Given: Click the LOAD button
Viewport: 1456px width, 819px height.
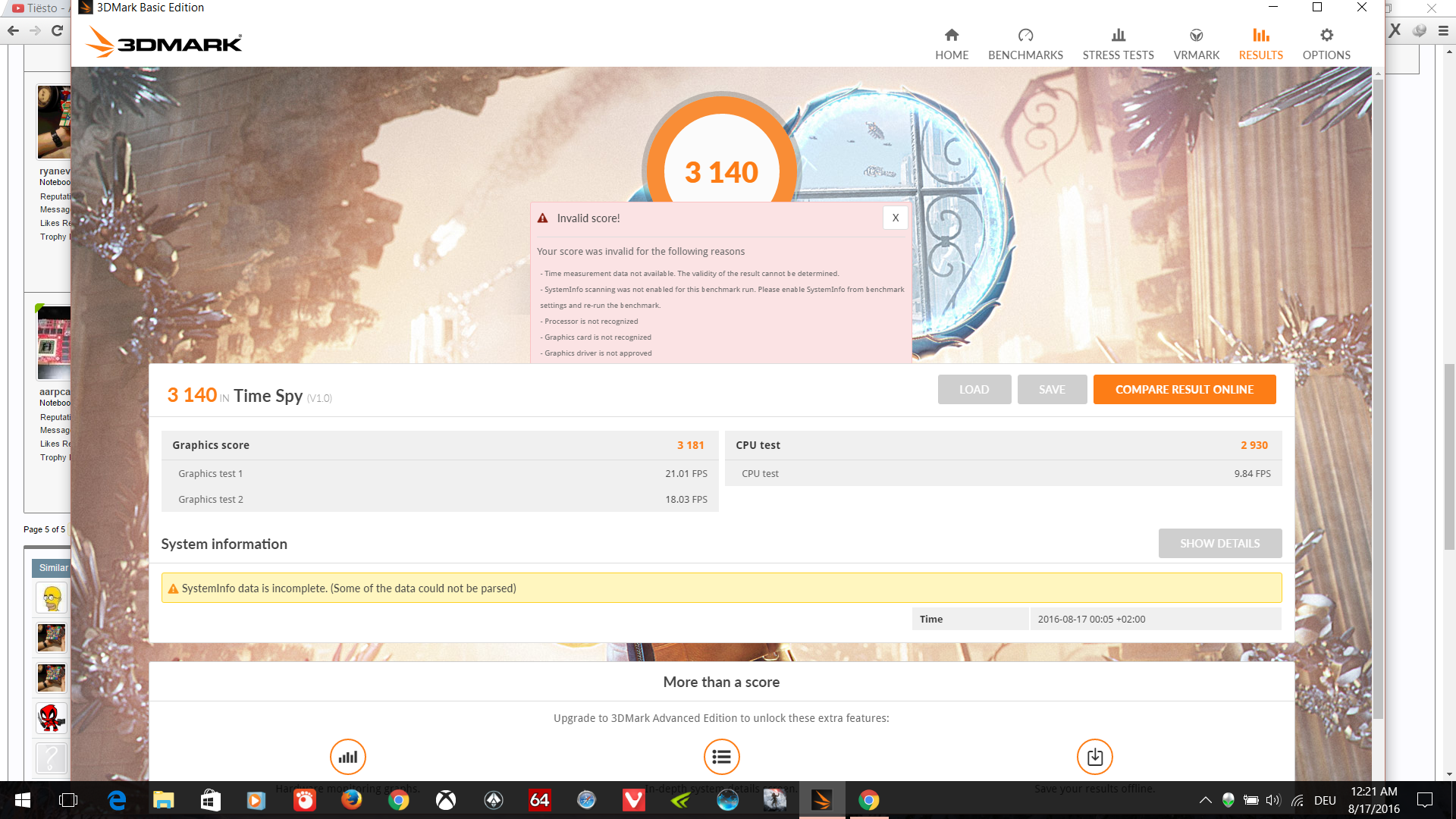Looking at the screenshot, I should click(974, 390).
